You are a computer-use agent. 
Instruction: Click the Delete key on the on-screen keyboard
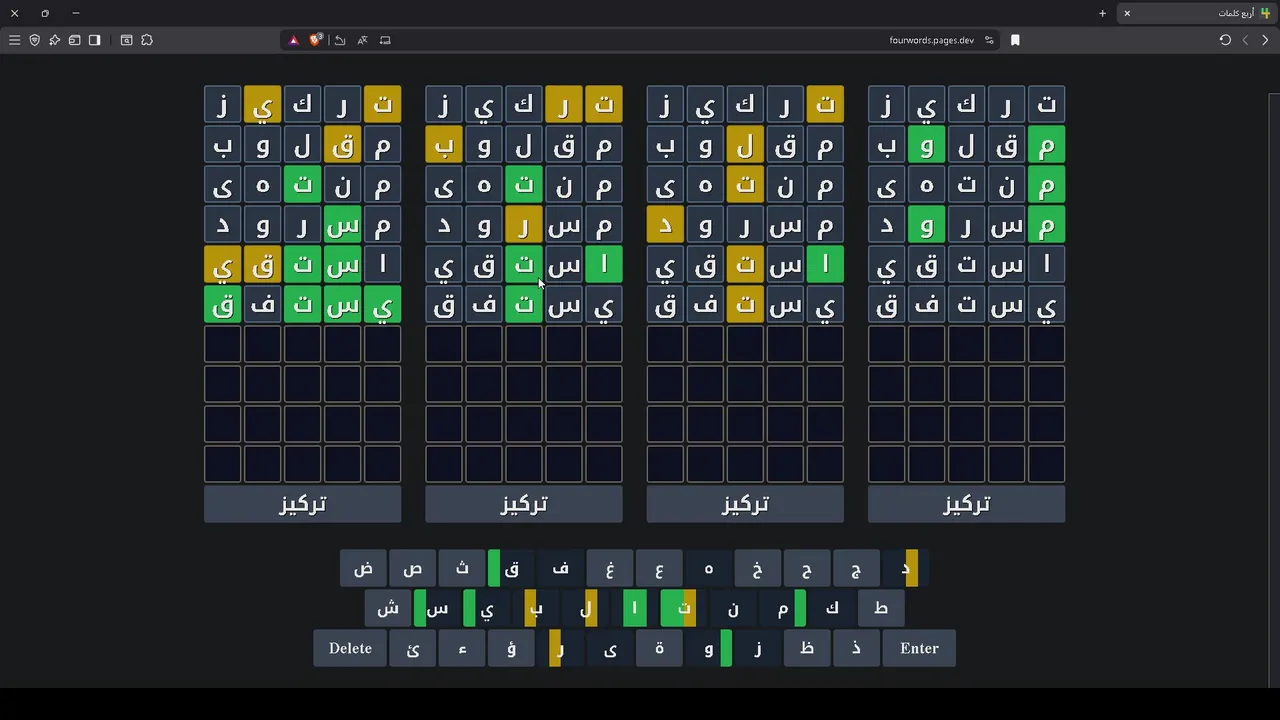pyautogui.click(x=350, y=648)
